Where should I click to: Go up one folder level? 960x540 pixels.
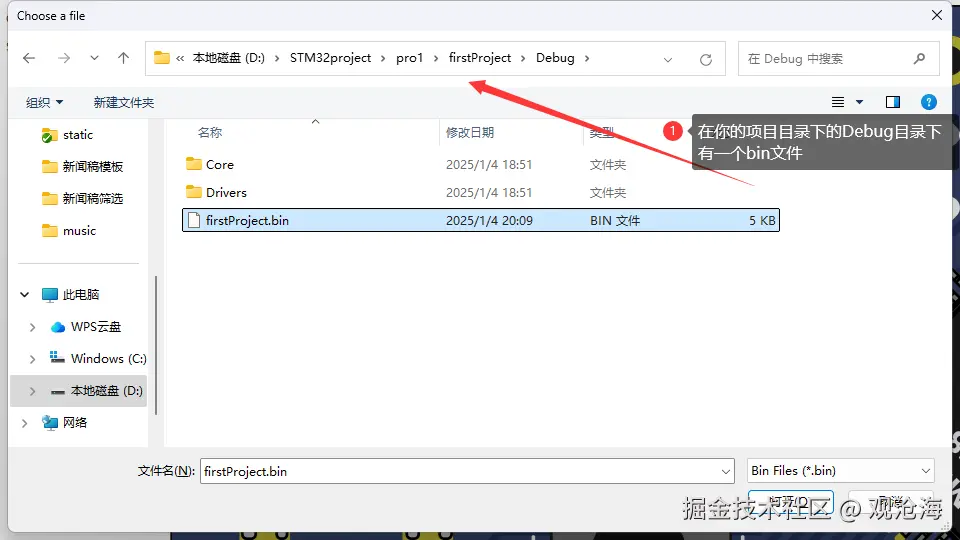point(123,58)
